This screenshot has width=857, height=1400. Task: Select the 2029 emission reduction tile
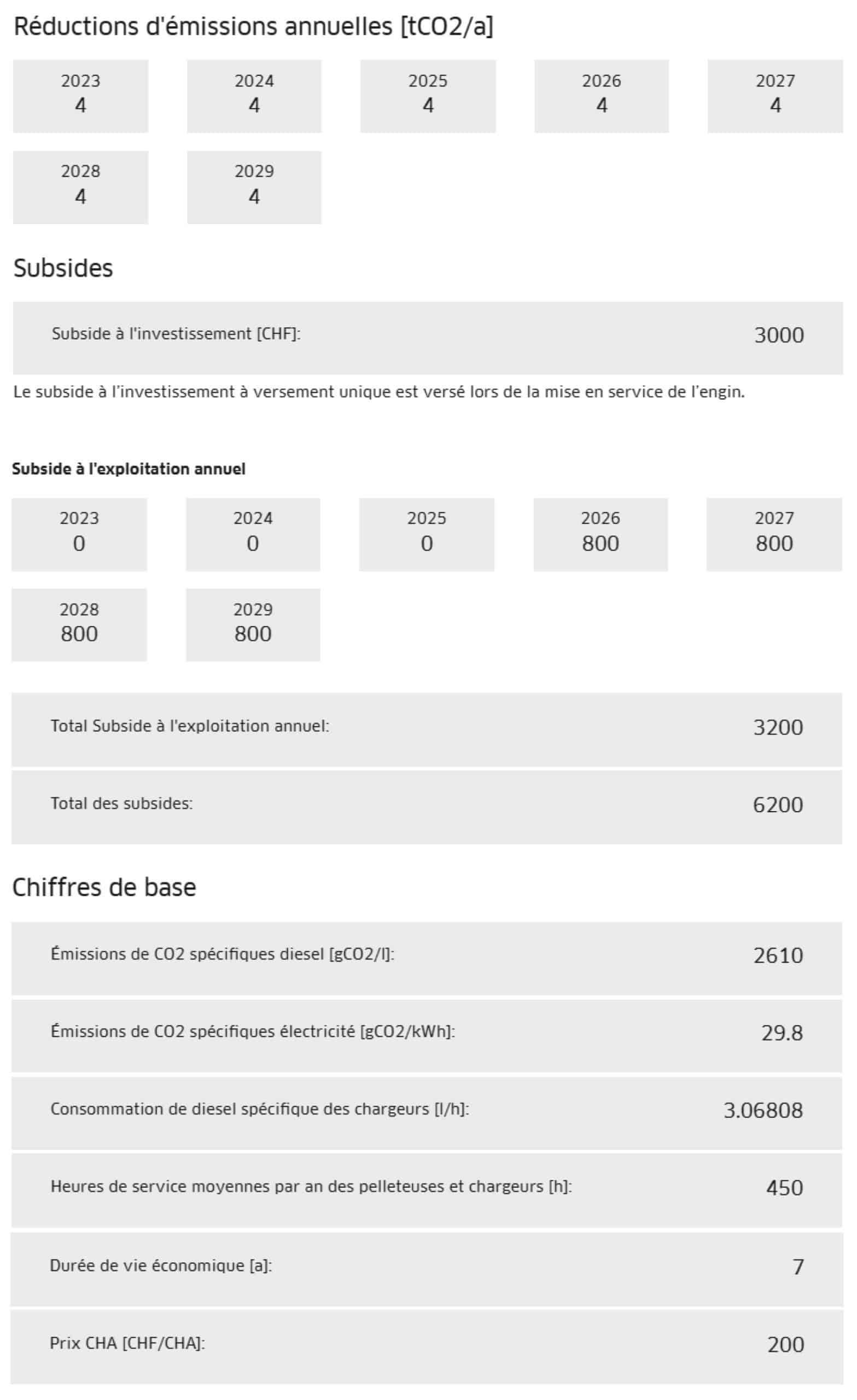pos(254,187)
